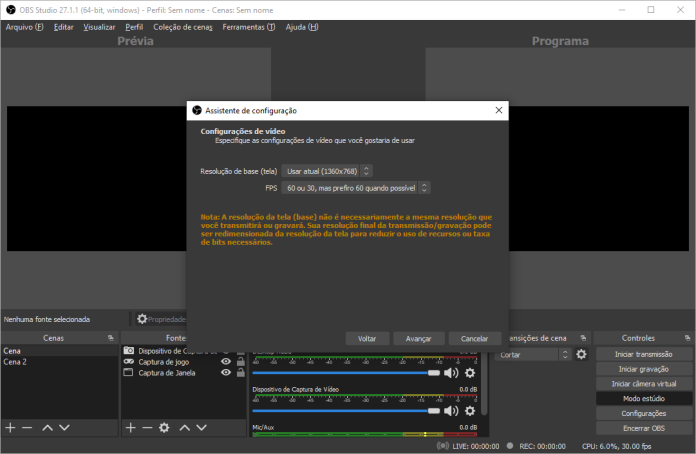The height and width of the screenshot is (454, 696).
Task: Click Iniciar câmera virtual button
Action: 644,384
